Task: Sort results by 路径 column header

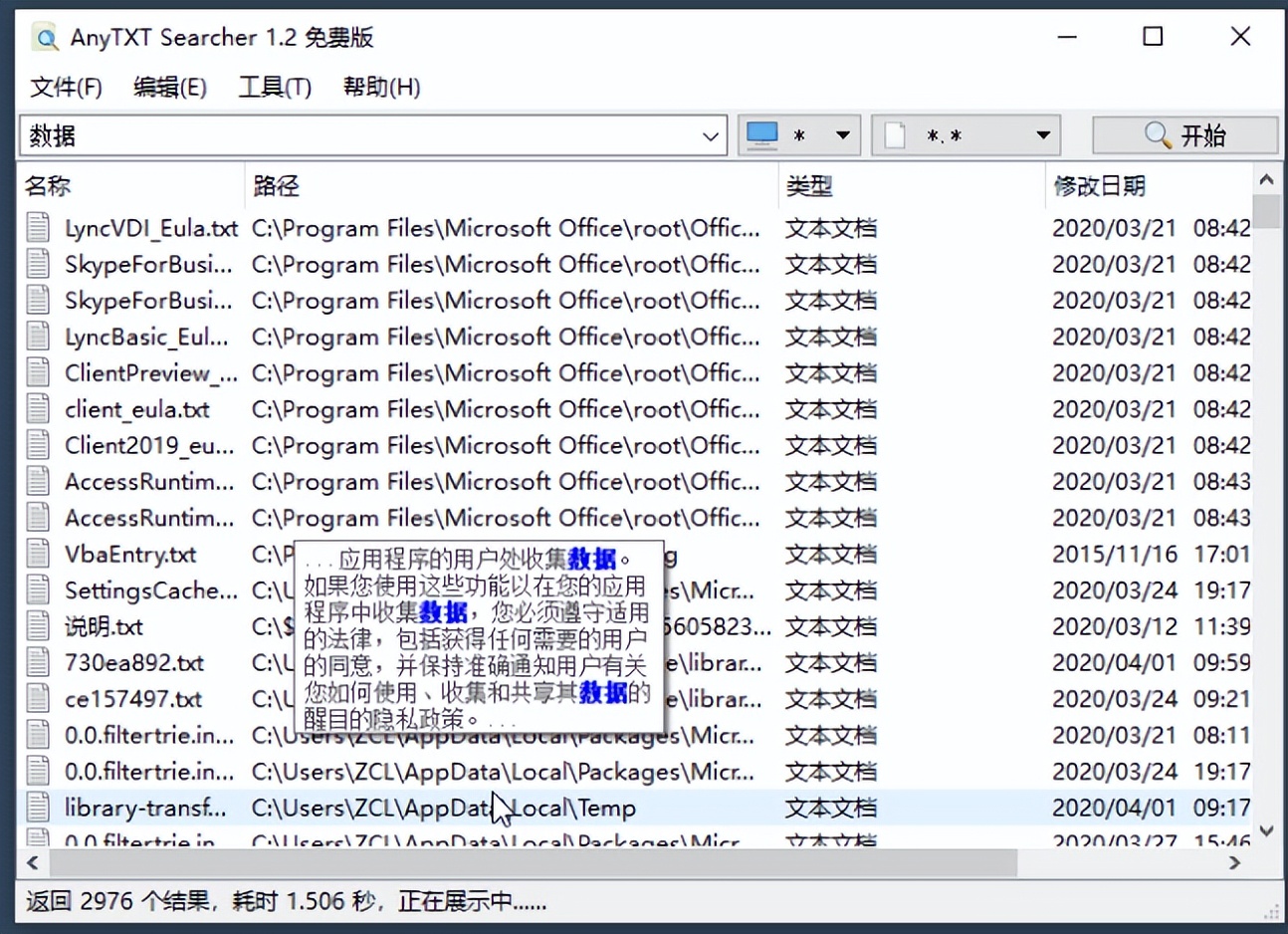Action: tap(512, 186)
